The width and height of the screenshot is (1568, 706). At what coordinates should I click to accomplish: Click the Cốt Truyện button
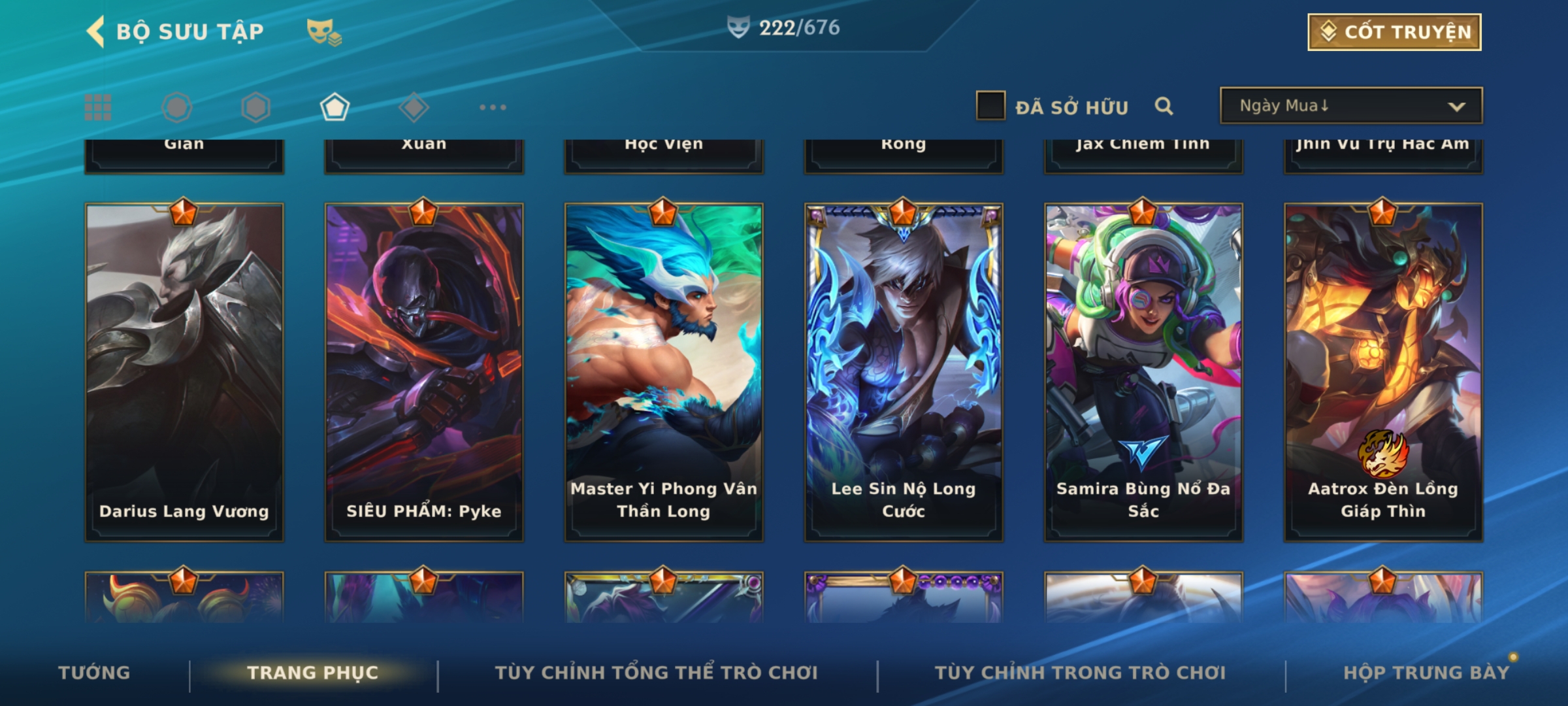1394,32
